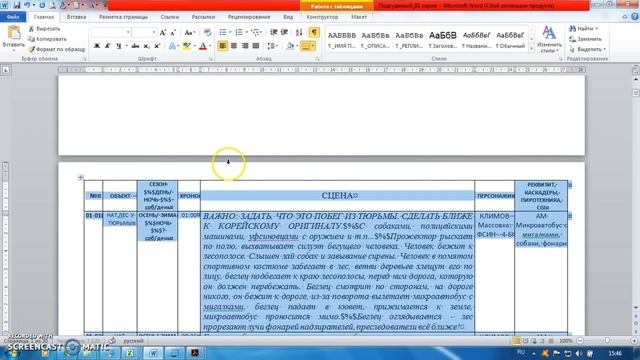Click the numbered list icon
This screenshot has height=360, width=640.
(239, 32)
